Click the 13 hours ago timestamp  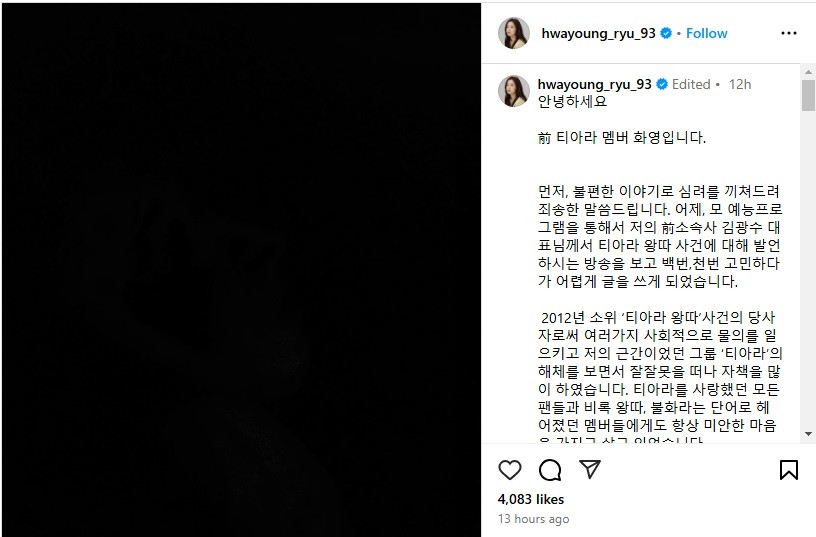pyautogui.click(x=533, y=519)
